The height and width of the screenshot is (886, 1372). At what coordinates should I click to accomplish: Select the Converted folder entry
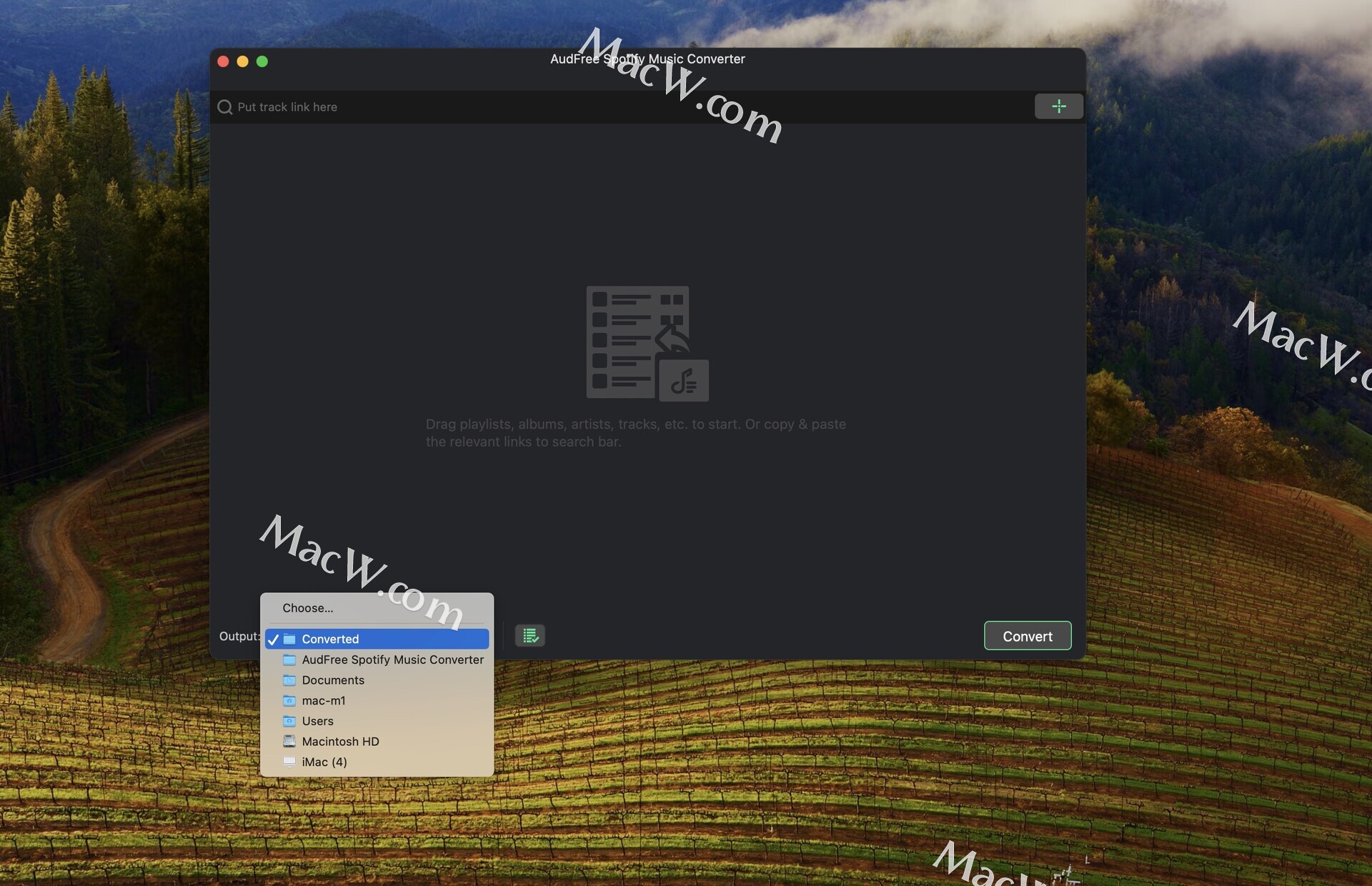click(x=377, y=639)
